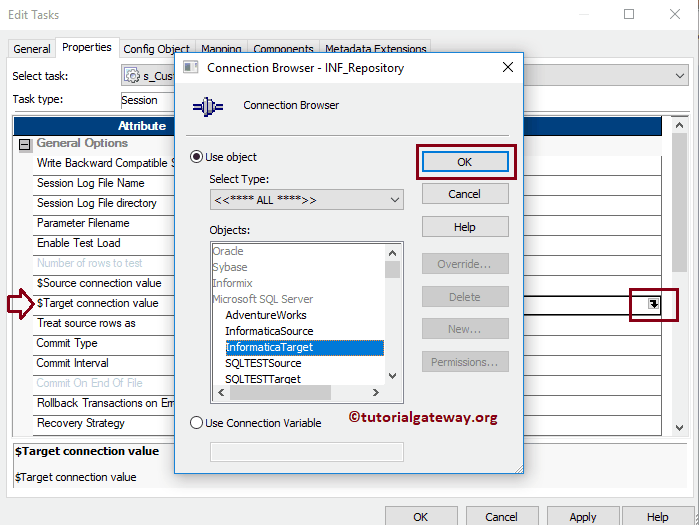The height and width of the screenshot is (525, 699).
Task: Select Rollback Transactions on Errors attribute
Action: point(103,403)
